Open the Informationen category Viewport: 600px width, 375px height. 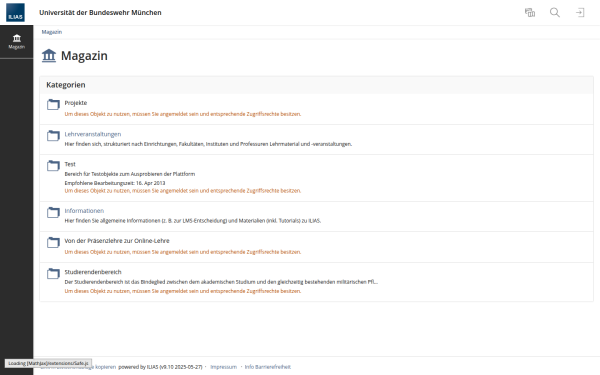pyautogui.click(x=84, y=211)
